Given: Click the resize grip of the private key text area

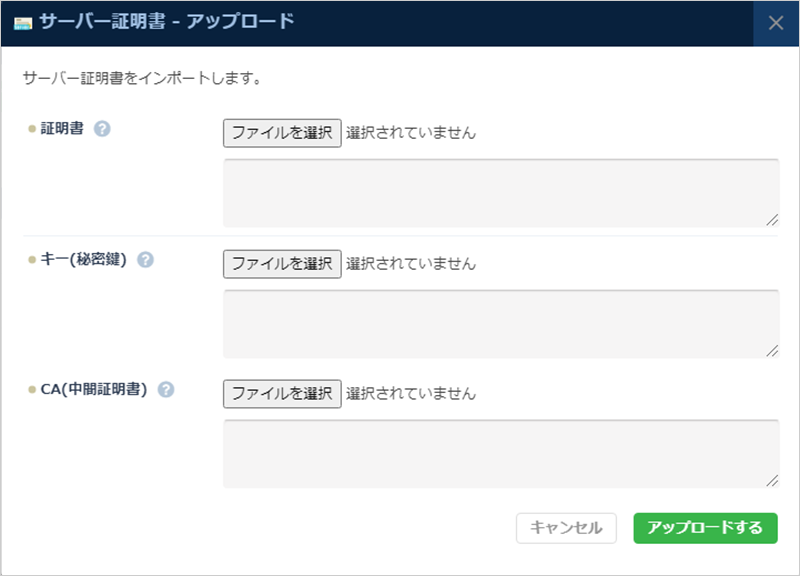Looking at the screenshot, I should point(773,350).
